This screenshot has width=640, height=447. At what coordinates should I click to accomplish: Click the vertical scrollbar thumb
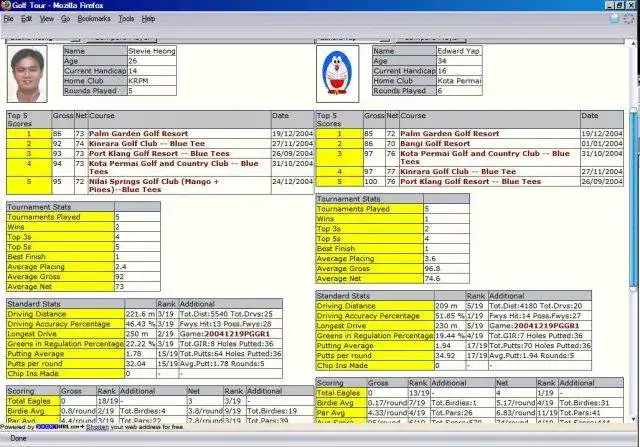(x=633, y=200)
